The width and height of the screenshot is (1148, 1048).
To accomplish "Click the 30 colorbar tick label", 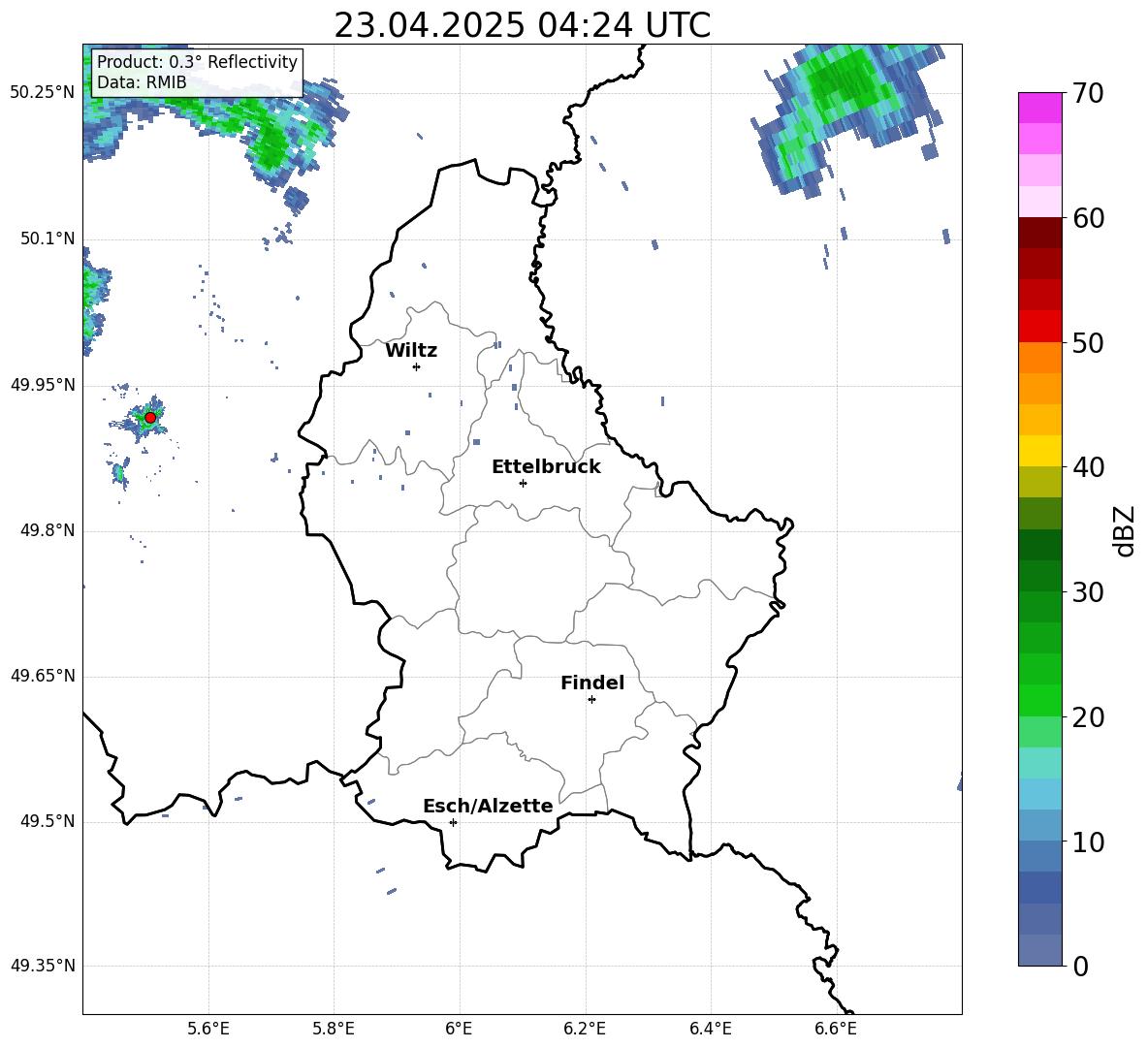I will [1088, 592].
